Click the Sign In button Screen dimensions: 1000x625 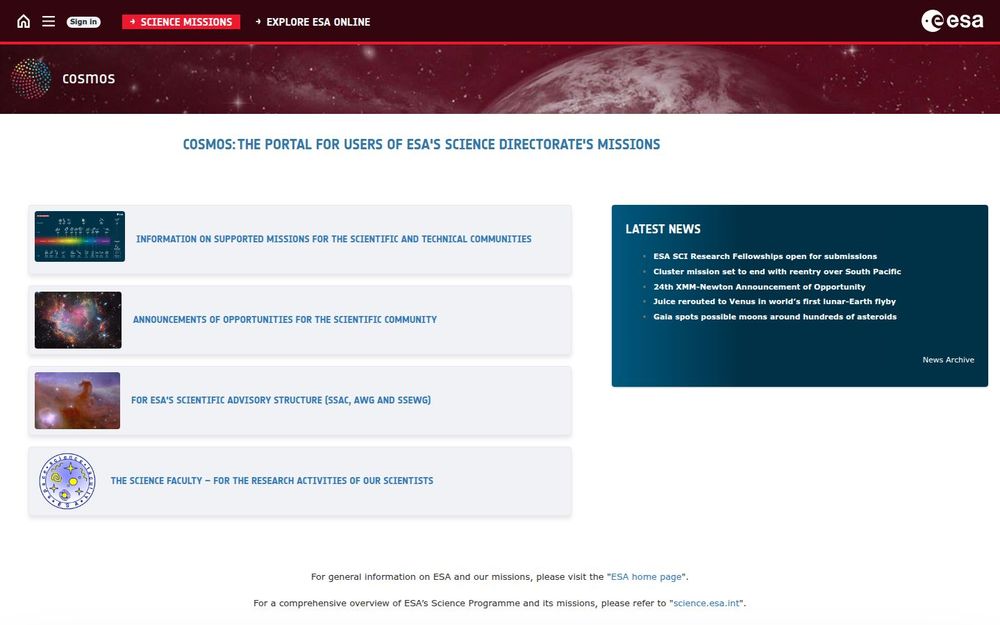tap(84, 22)
